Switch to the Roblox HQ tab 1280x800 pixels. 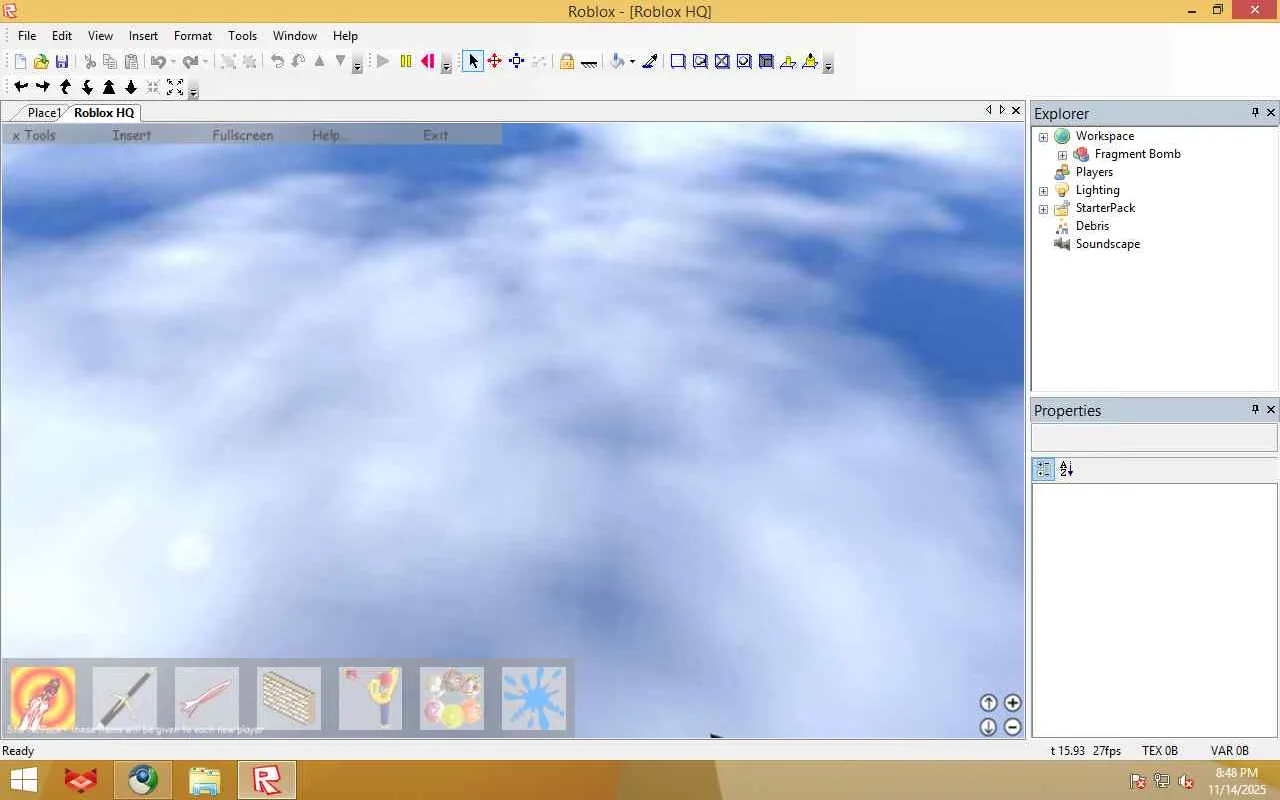(x=104, y=113)
